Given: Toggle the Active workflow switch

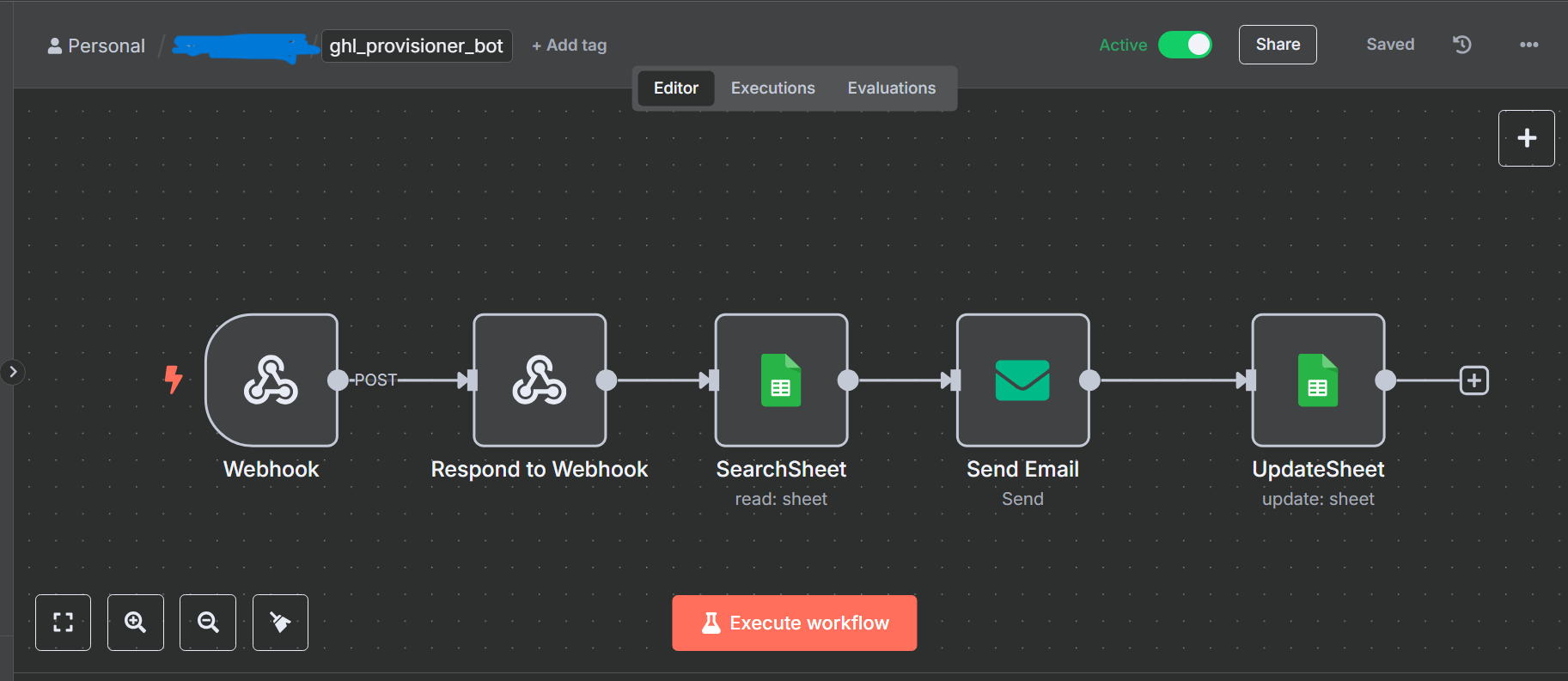Looking at the screenshot, I should pos(1185,45).
